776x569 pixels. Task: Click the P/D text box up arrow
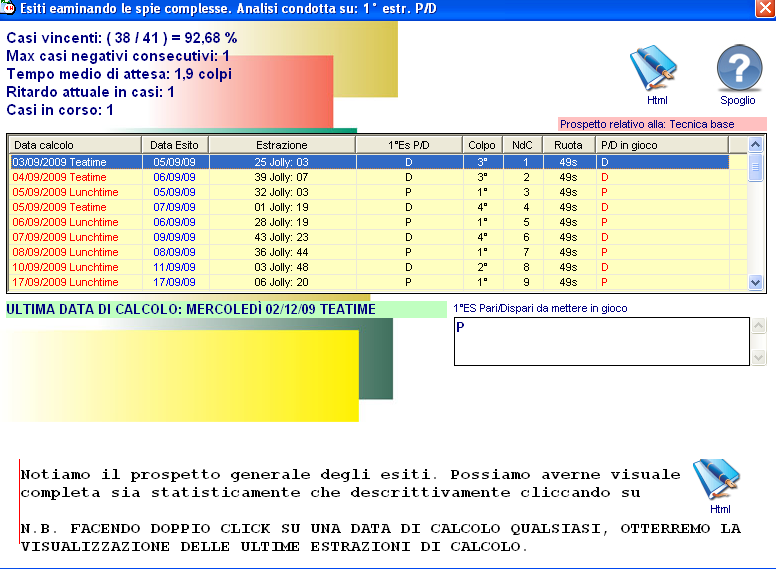(758, 326)
